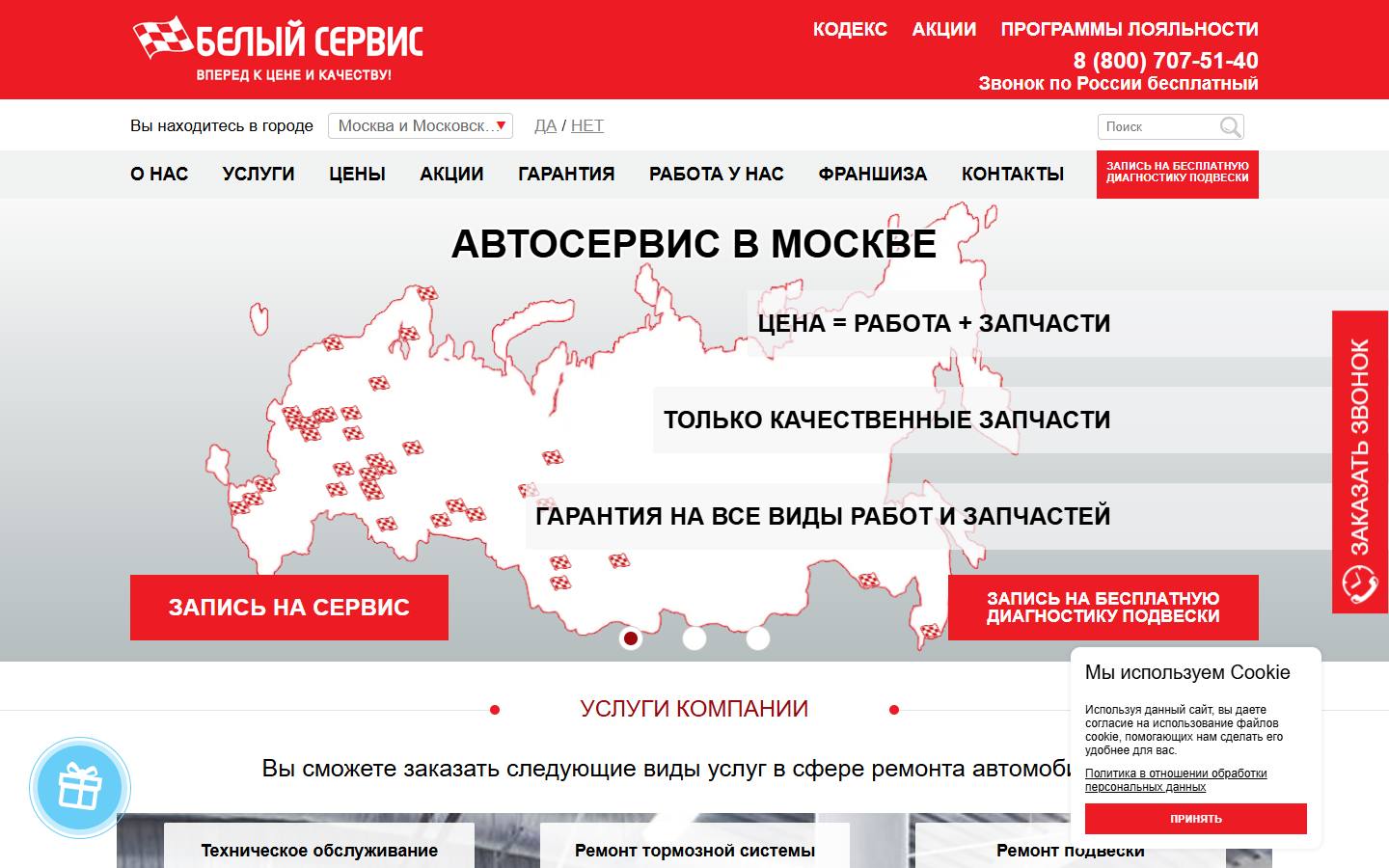Open the Гарантия menu item
Image resolution: width=1389 pixels, height=868 pixels.
click(x=566, y=175)
